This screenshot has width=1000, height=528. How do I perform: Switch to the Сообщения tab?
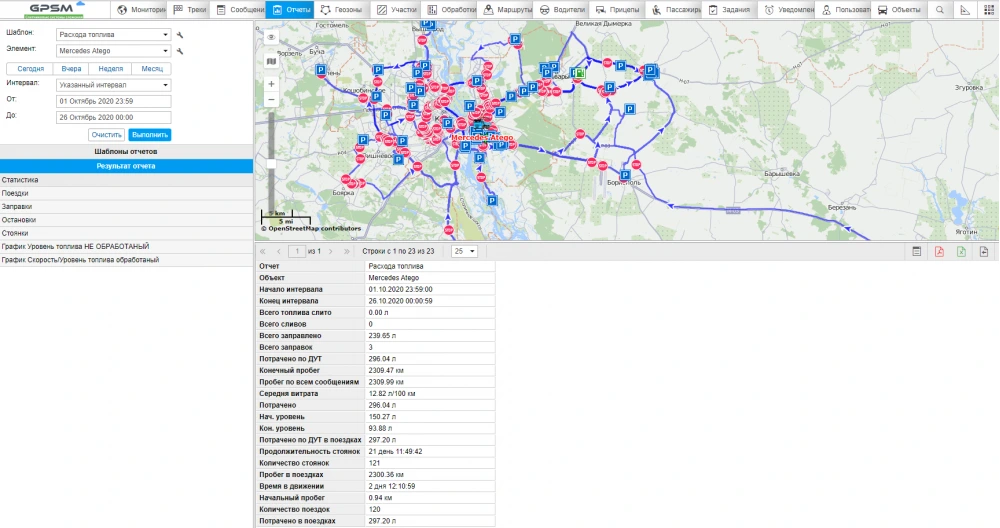pos(238,10)
